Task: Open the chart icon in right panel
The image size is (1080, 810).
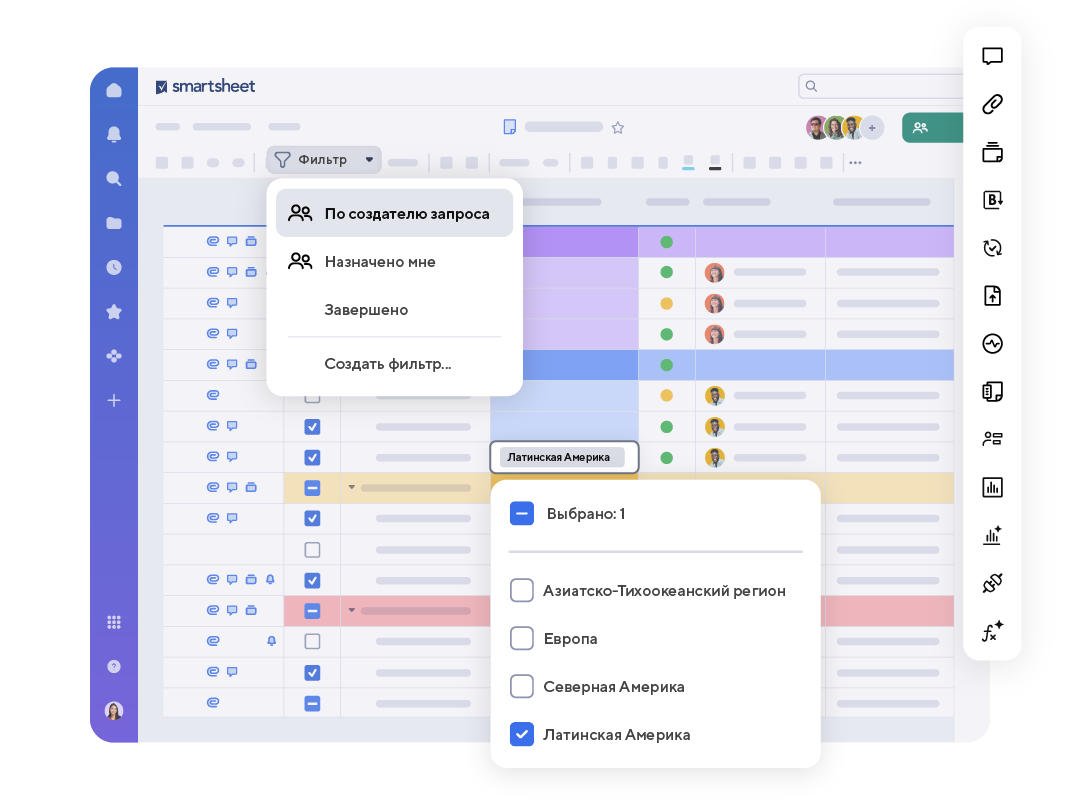Action: click(x=992, y=488)
